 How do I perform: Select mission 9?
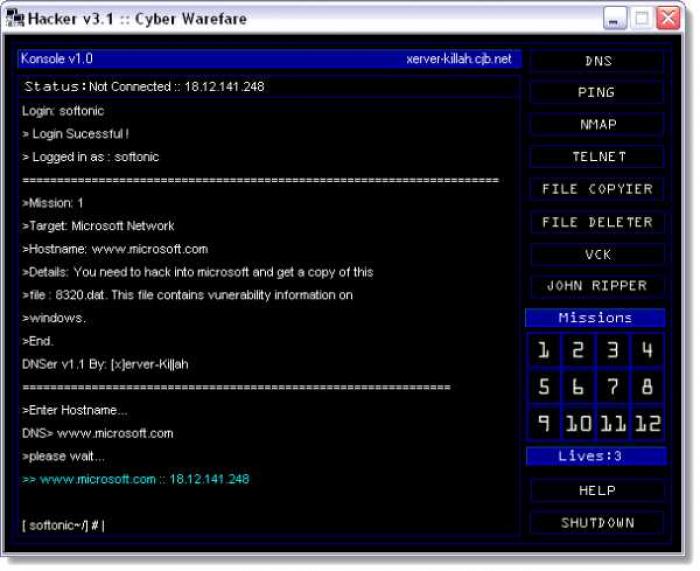click(544, 423)
